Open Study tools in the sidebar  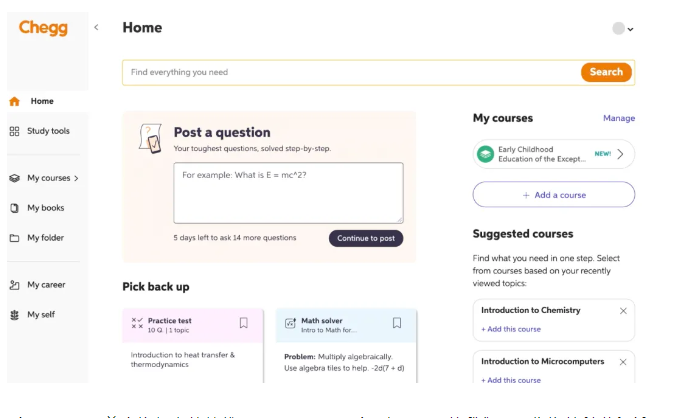tap(47, 131)
